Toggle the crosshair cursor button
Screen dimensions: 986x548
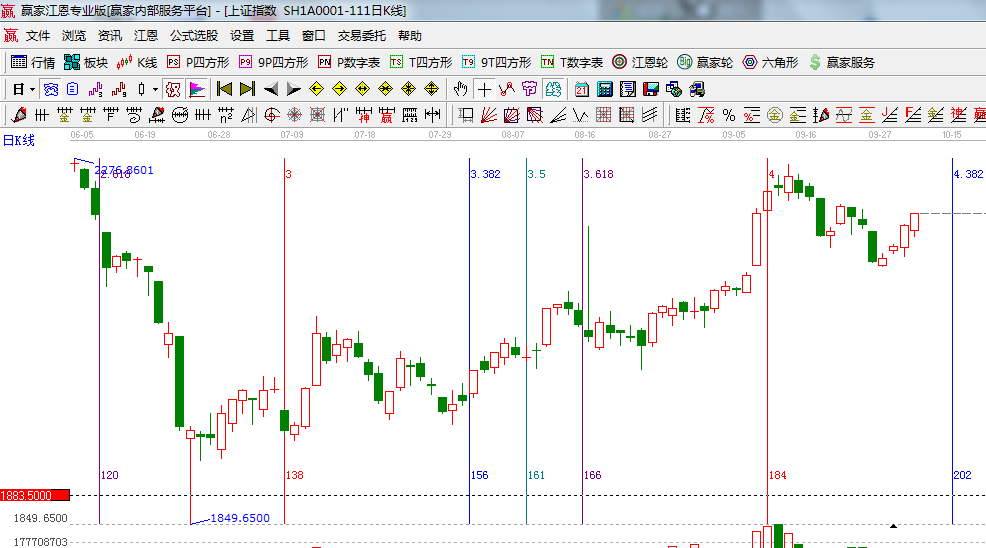pos(484,89)
